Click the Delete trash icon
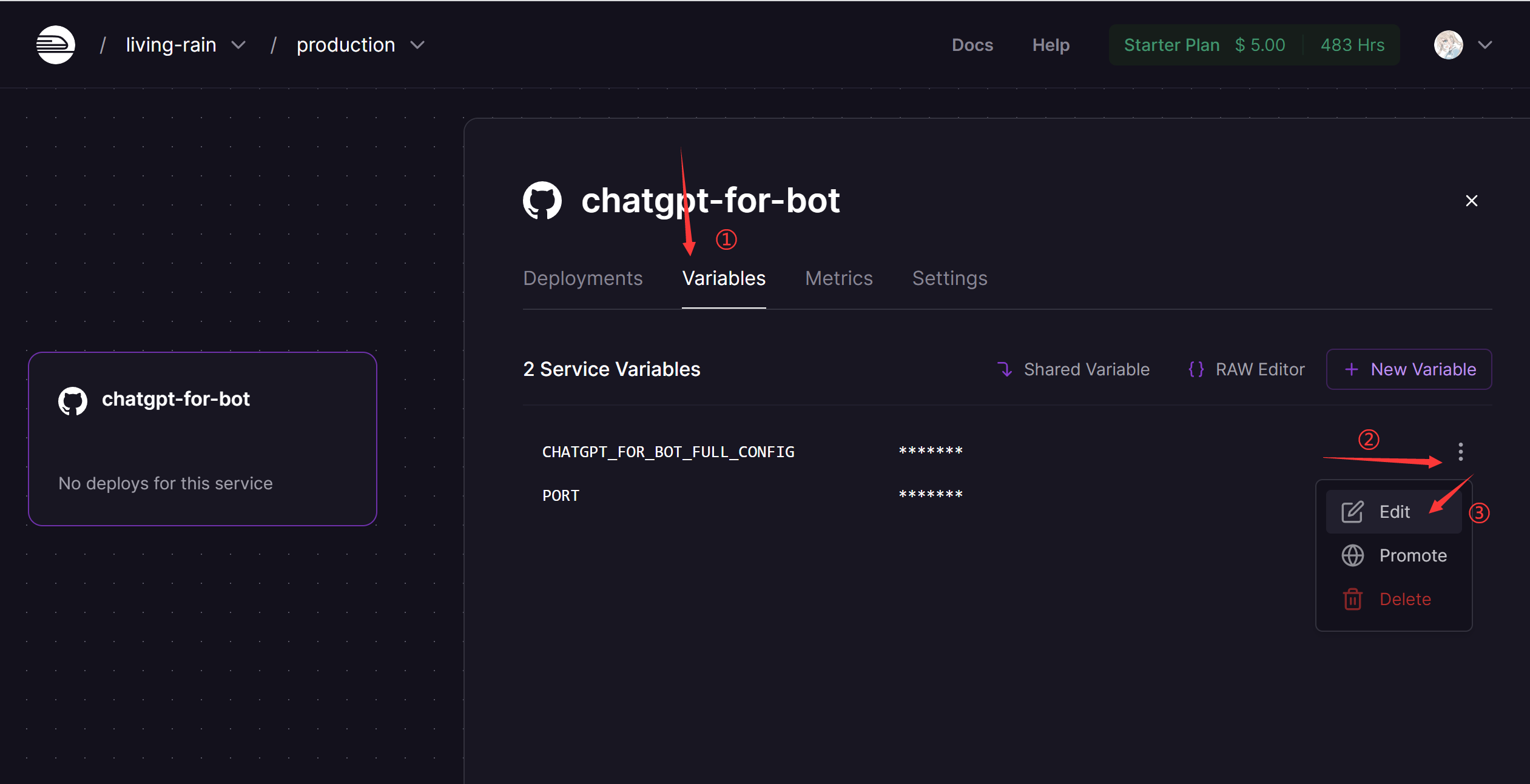Screen dimensions: 1530x784 click(1352, 599)
